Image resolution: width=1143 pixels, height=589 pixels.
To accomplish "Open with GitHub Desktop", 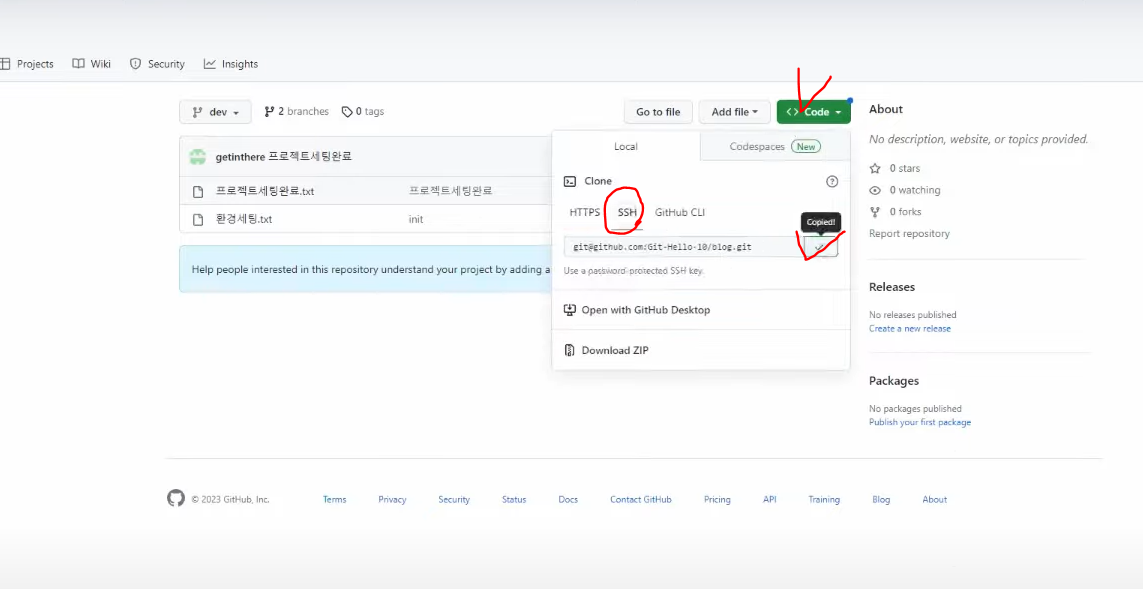I will [x=638, y=310].
